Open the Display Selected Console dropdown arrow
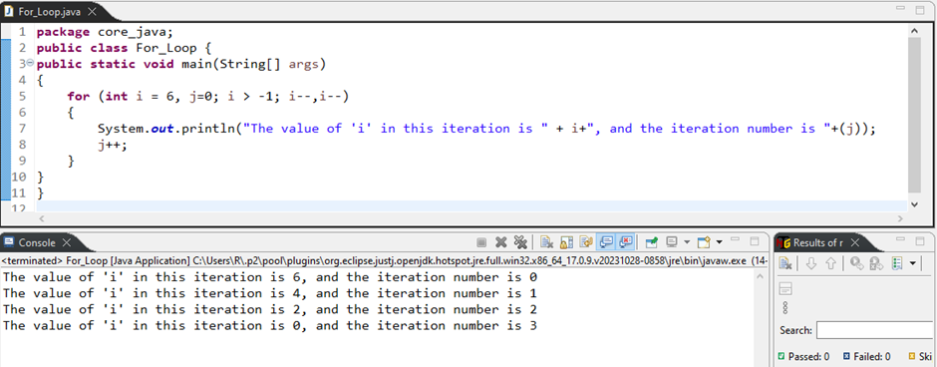Screen dimensions: 937x367 tap(686, 242)
